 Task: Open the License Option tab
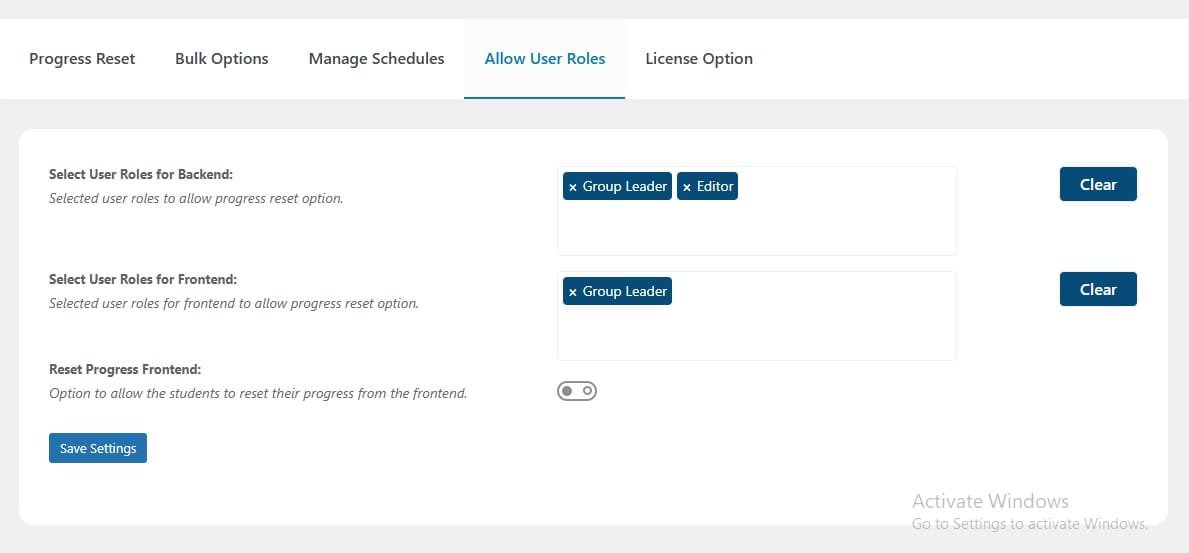click(698, 59)
